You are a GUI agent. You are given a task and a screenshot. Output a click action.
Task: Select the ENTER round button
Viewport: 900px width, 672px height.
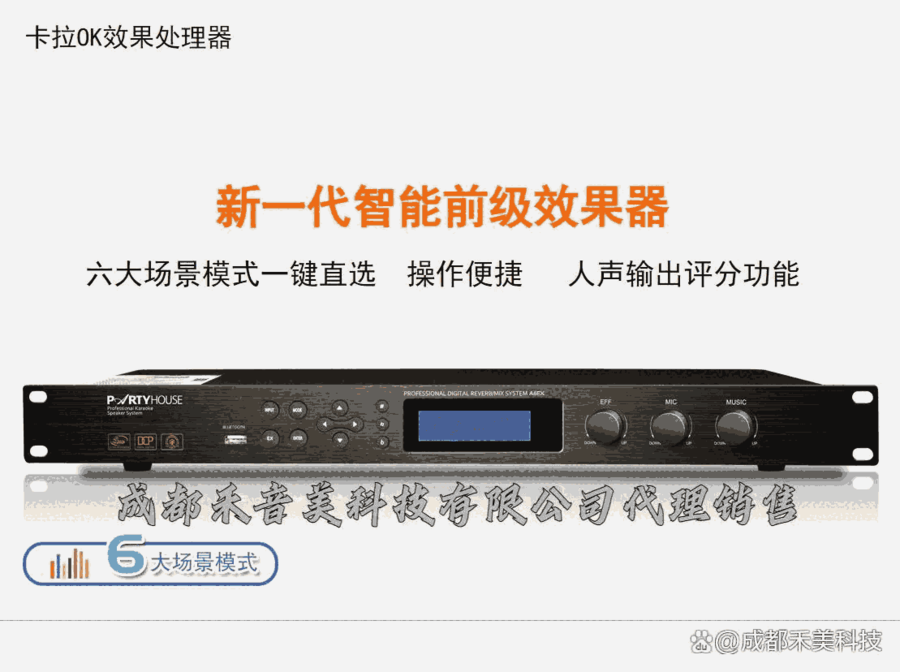297,438
